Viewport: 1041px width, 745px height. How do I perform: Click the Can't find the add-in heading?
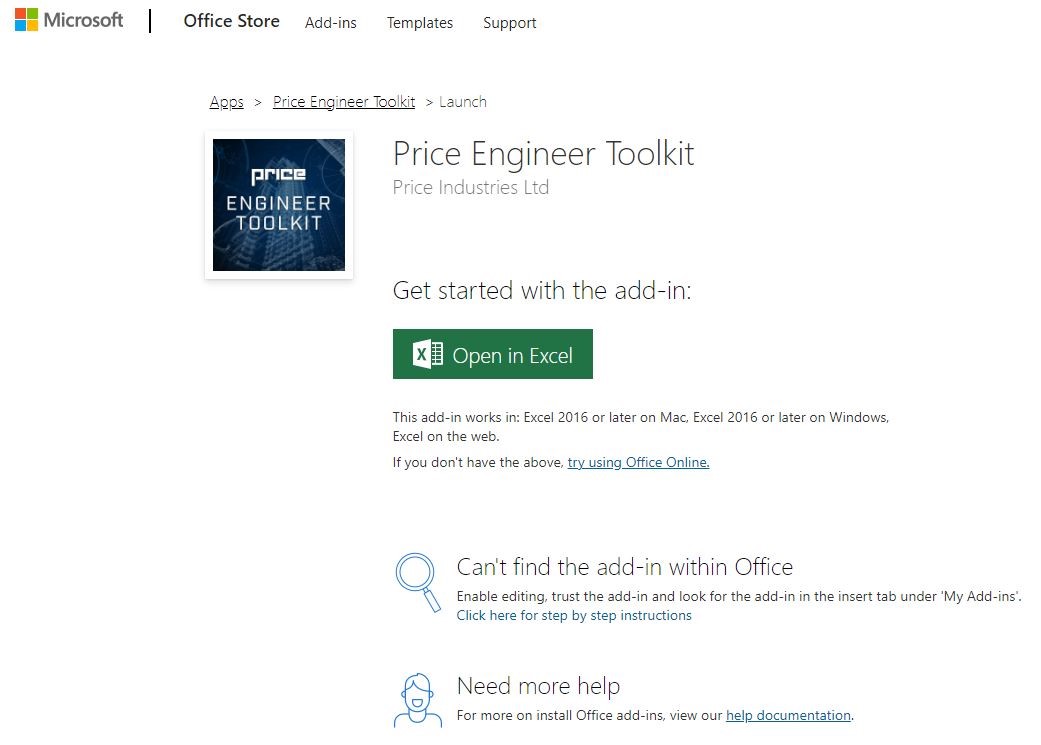point(624,567)
